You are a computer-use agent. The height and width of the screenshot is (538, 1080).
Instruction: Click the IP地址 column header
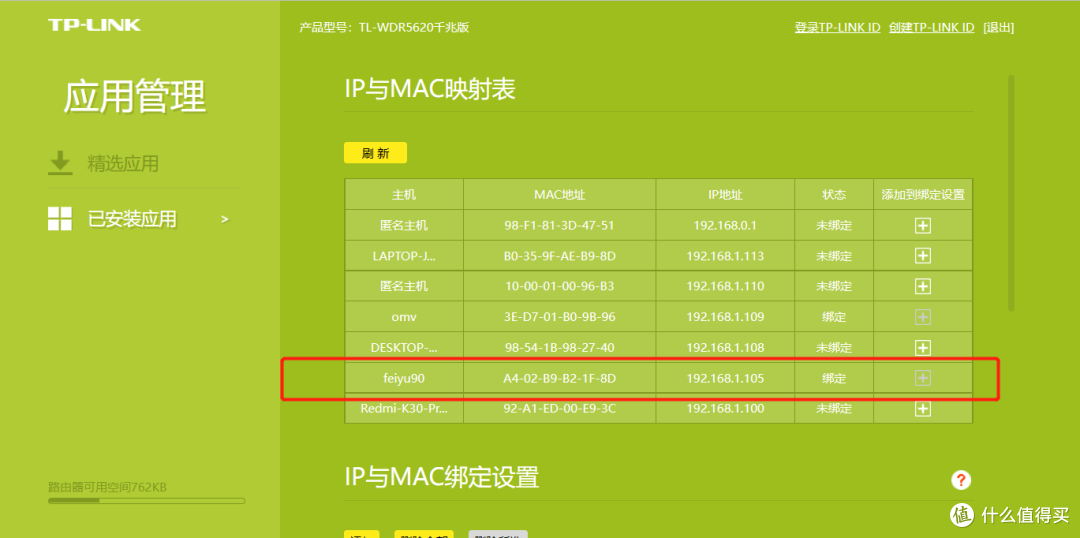725,195
